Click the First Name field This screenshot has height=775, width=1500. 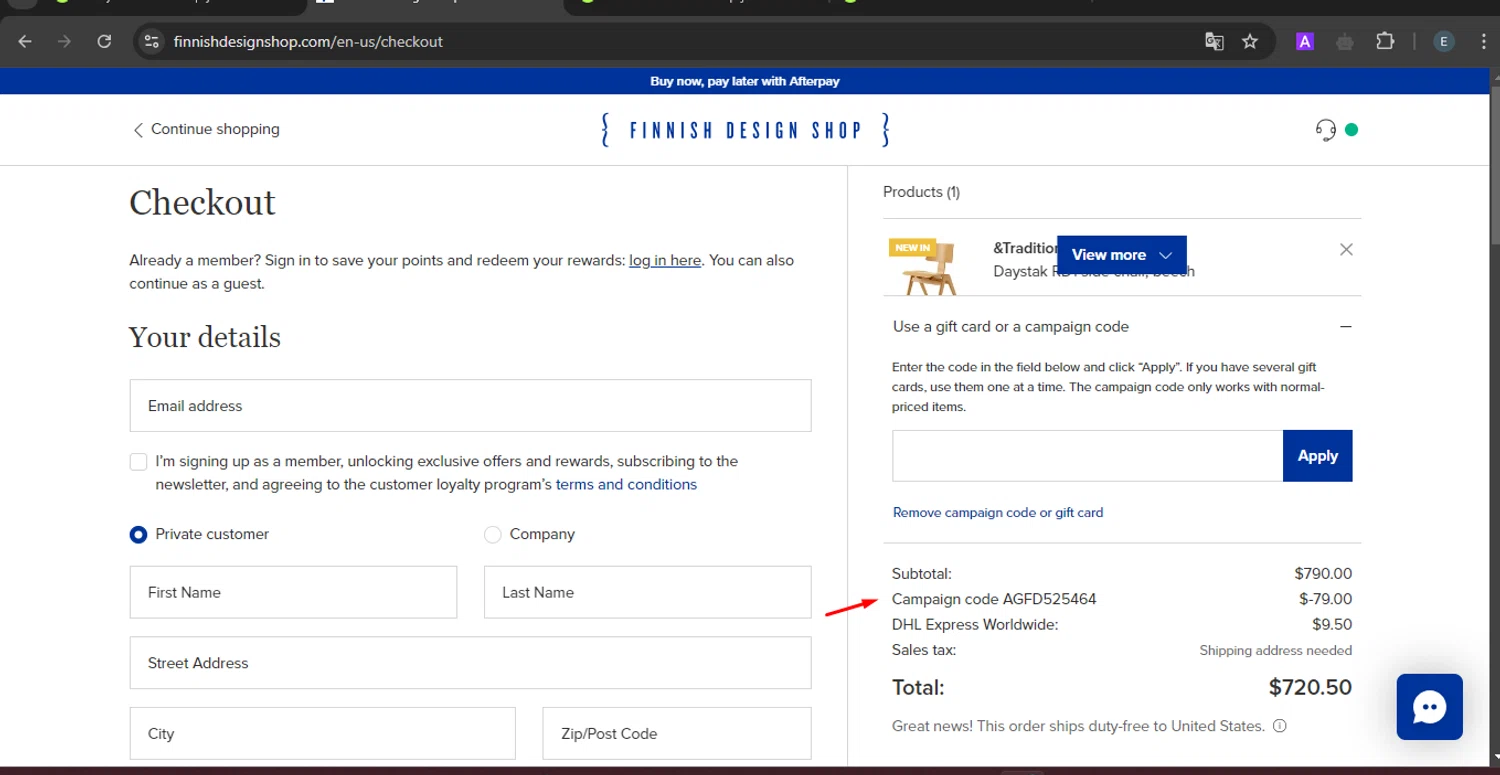click(293, 592)
